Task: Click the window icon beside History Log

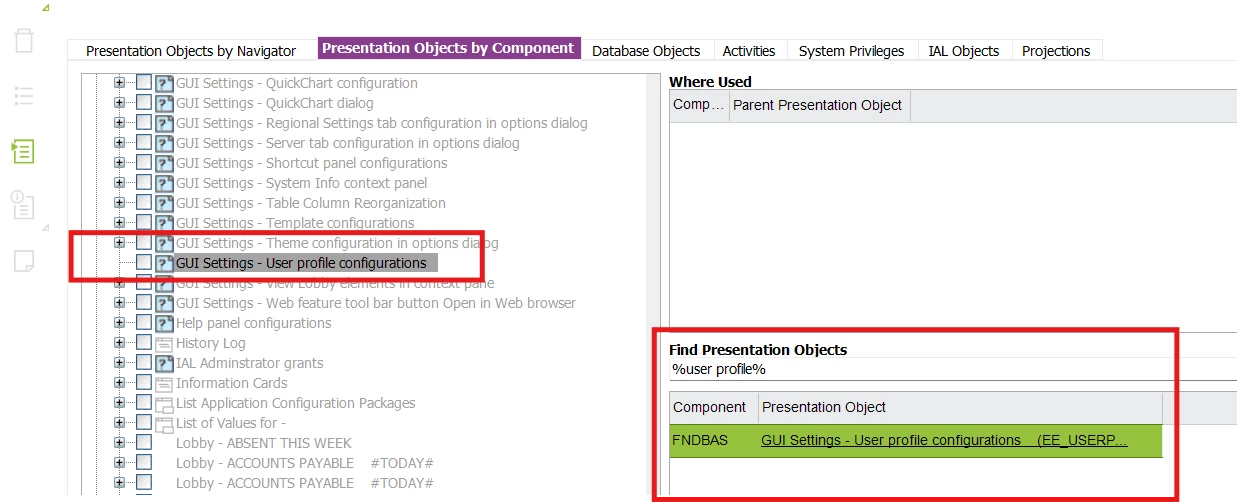Action: coord(164,343)
